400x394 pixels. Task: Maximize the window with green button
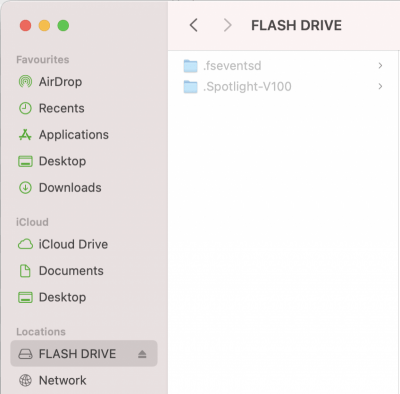(x=63, y=25)
